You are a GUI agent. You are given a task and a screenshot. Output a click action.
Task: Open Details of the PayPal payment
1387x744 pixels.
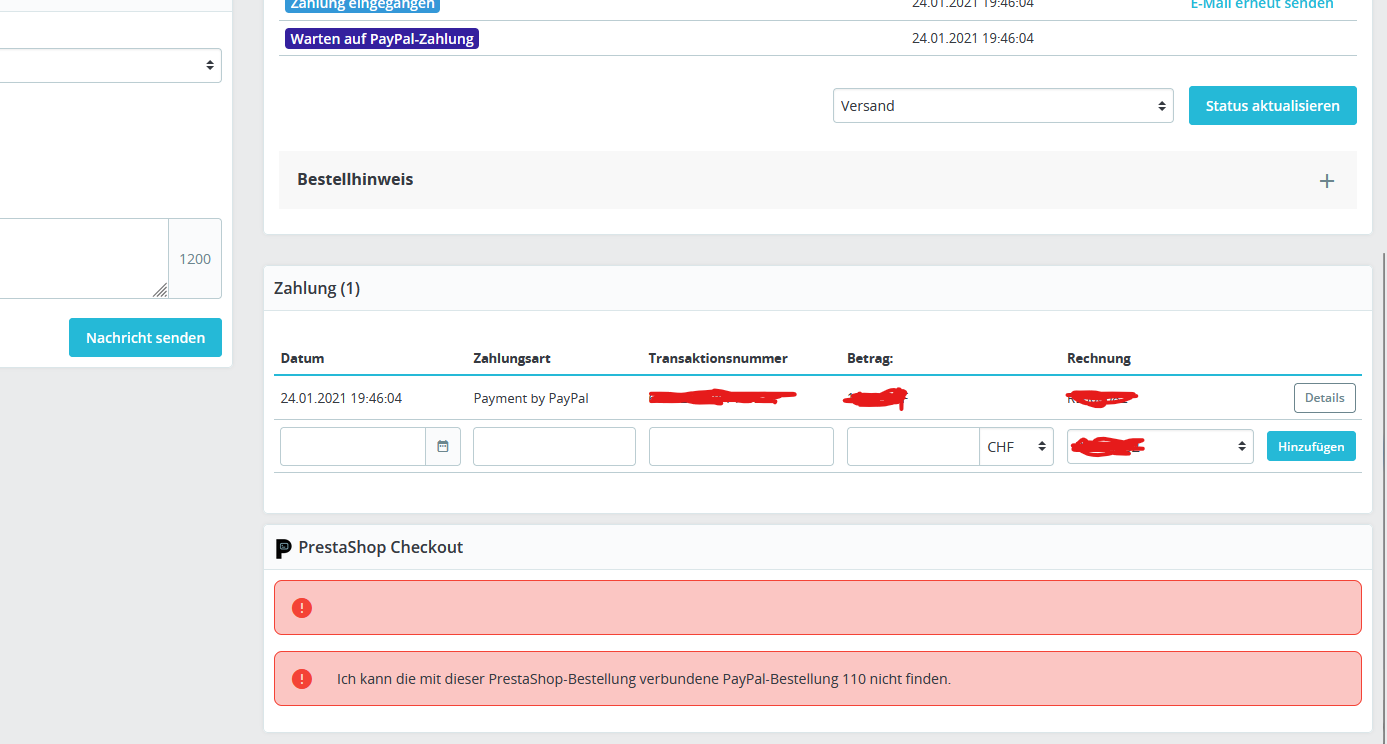click(x=1324, y=397)
